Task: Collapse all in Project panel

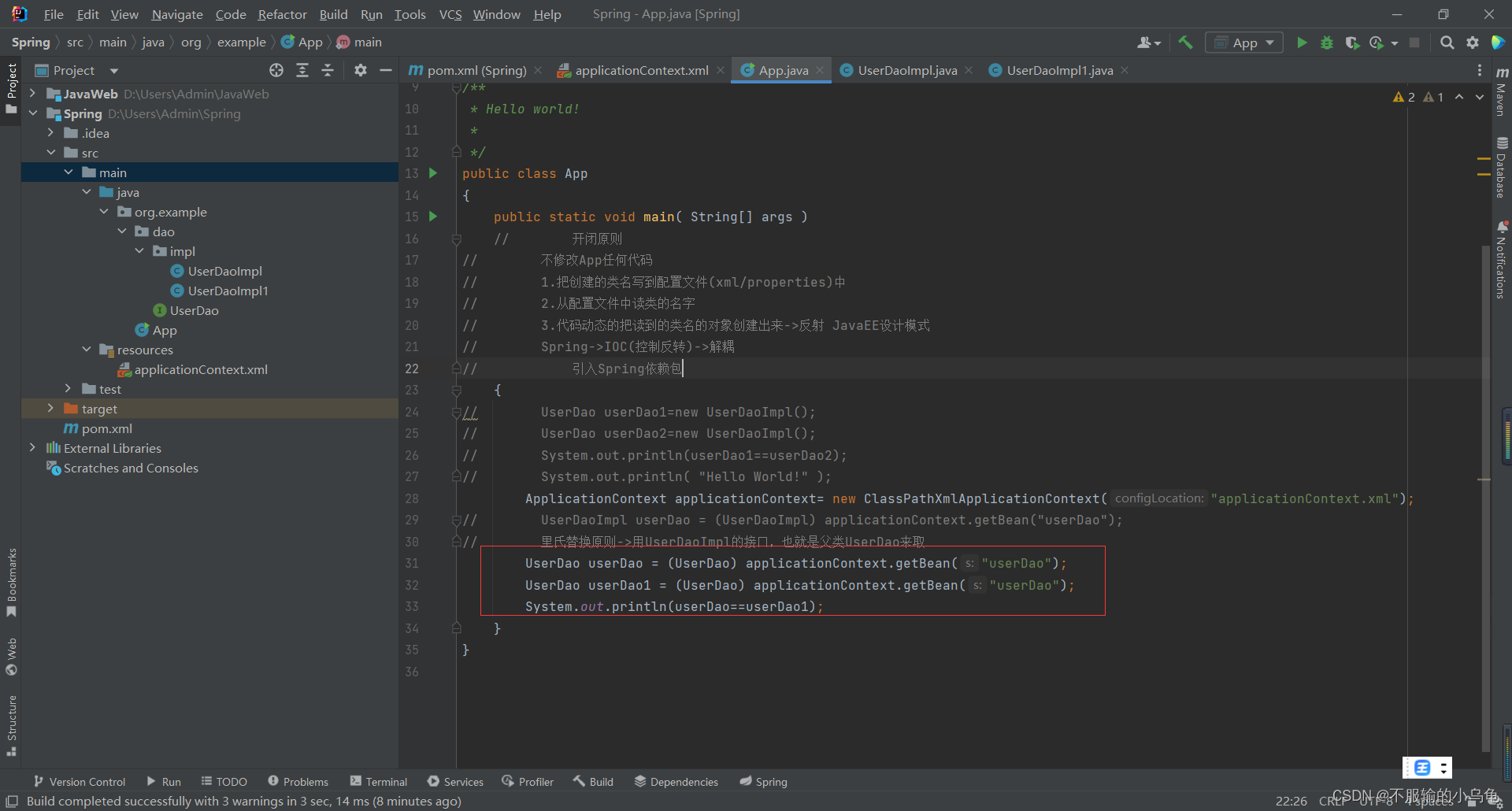Action: [328, 70]
